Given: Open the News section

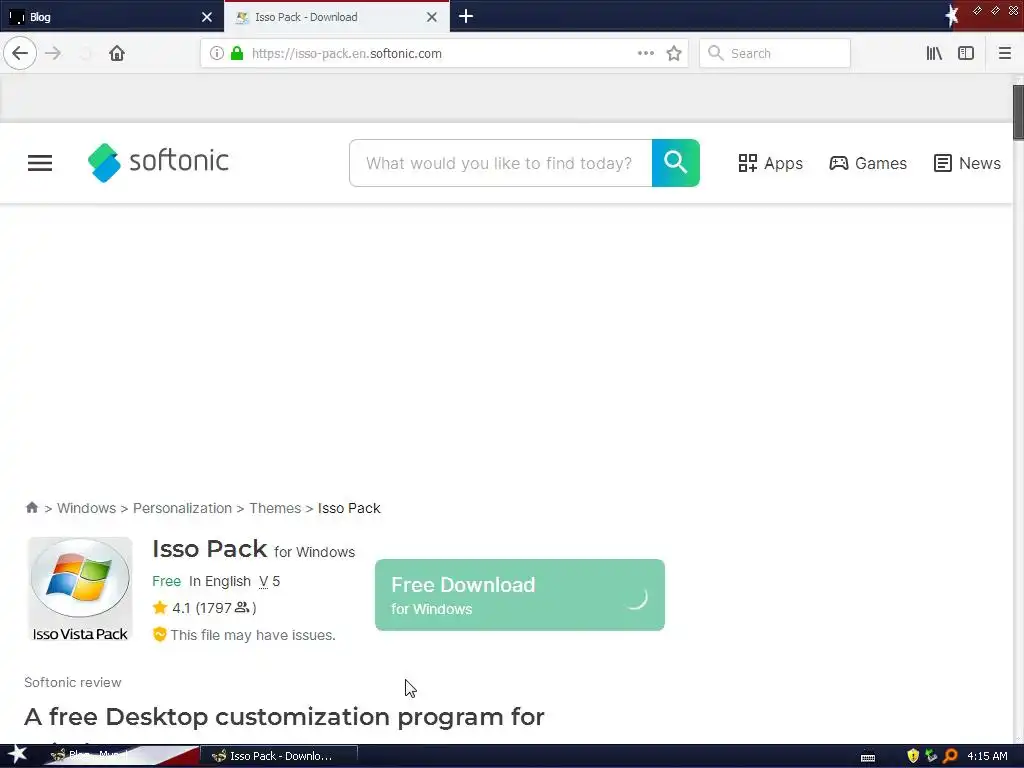Looking at the screenshot, I should click(x=967, y=163).
